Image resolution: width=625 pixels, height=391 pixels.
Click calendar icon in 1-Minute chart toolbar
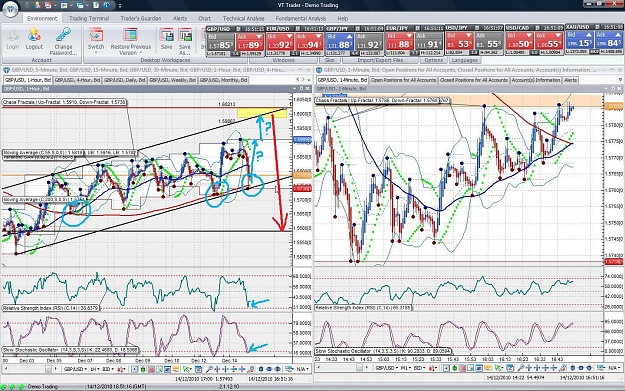(510, 369)
